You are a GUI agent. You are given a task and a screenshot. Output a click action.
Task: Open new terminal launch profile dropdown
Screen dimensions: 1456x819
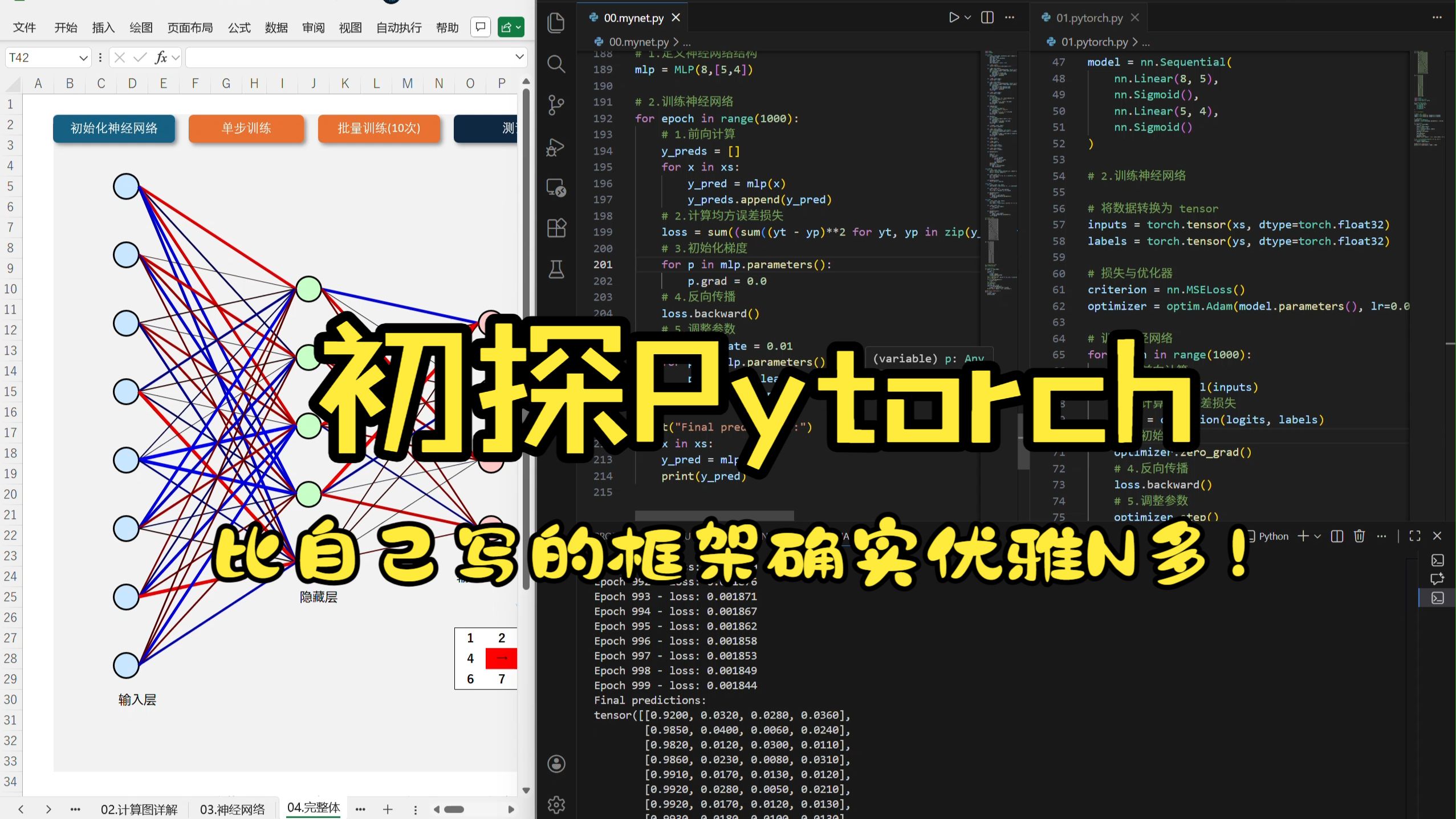pyautogui.click(x=1317, y=536)
